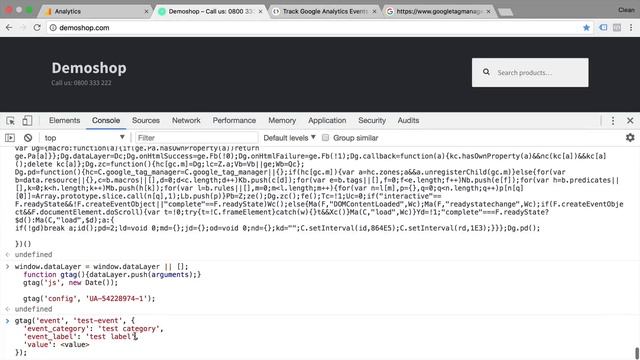Open the Chrome three-dot menu
Viewport: 640px width, 360px height.
point(631,27)
